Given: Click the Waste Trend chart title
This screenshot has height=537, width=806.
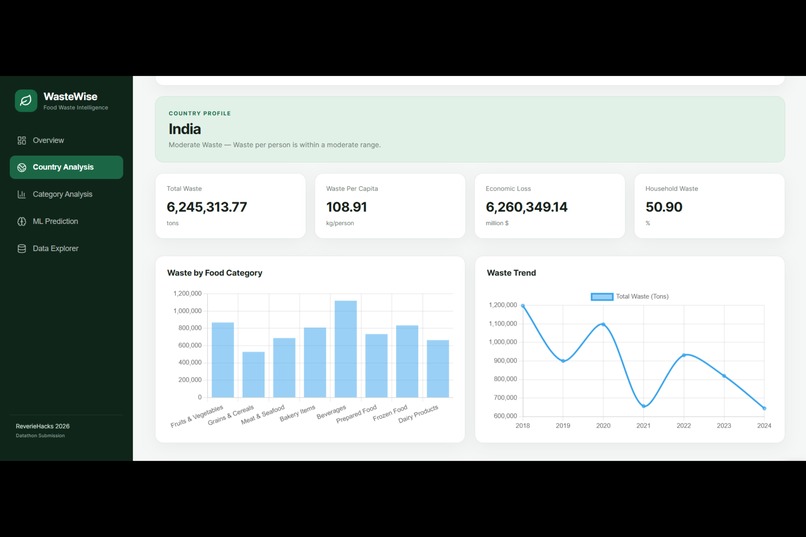Looking at the screenshot, I should (x=511, y=273).
